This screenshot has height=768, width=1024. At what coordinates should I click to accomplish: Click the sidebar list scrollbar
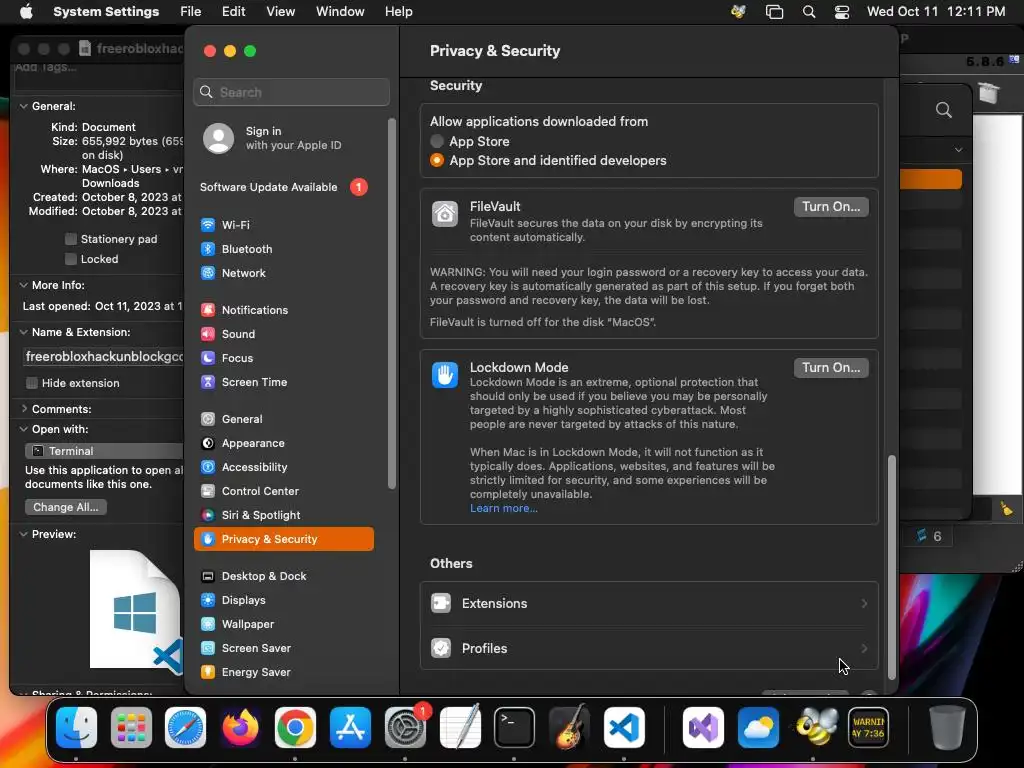391,304
